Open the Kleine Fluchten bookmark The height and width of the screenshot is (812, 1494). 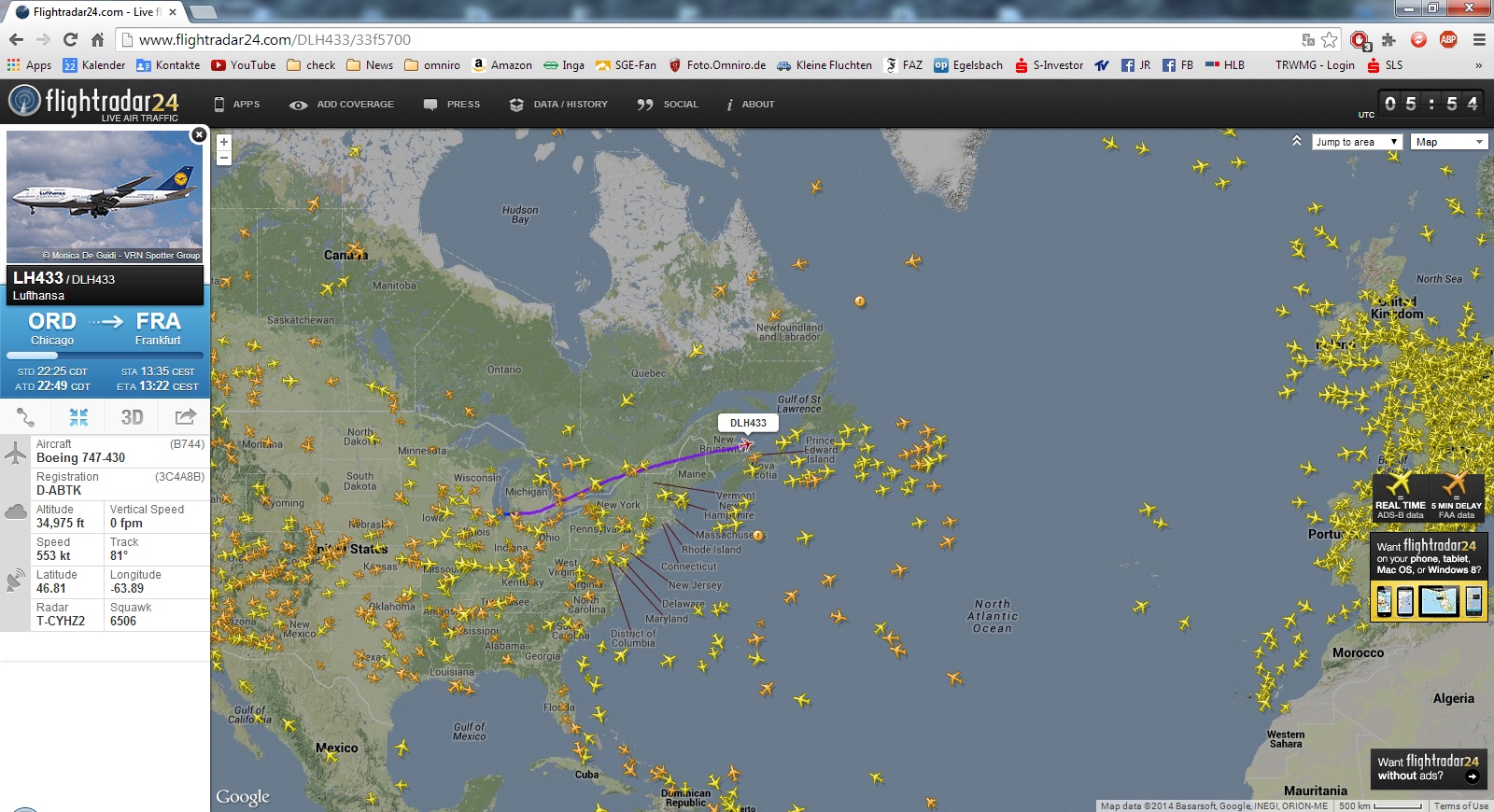point(825,65)
